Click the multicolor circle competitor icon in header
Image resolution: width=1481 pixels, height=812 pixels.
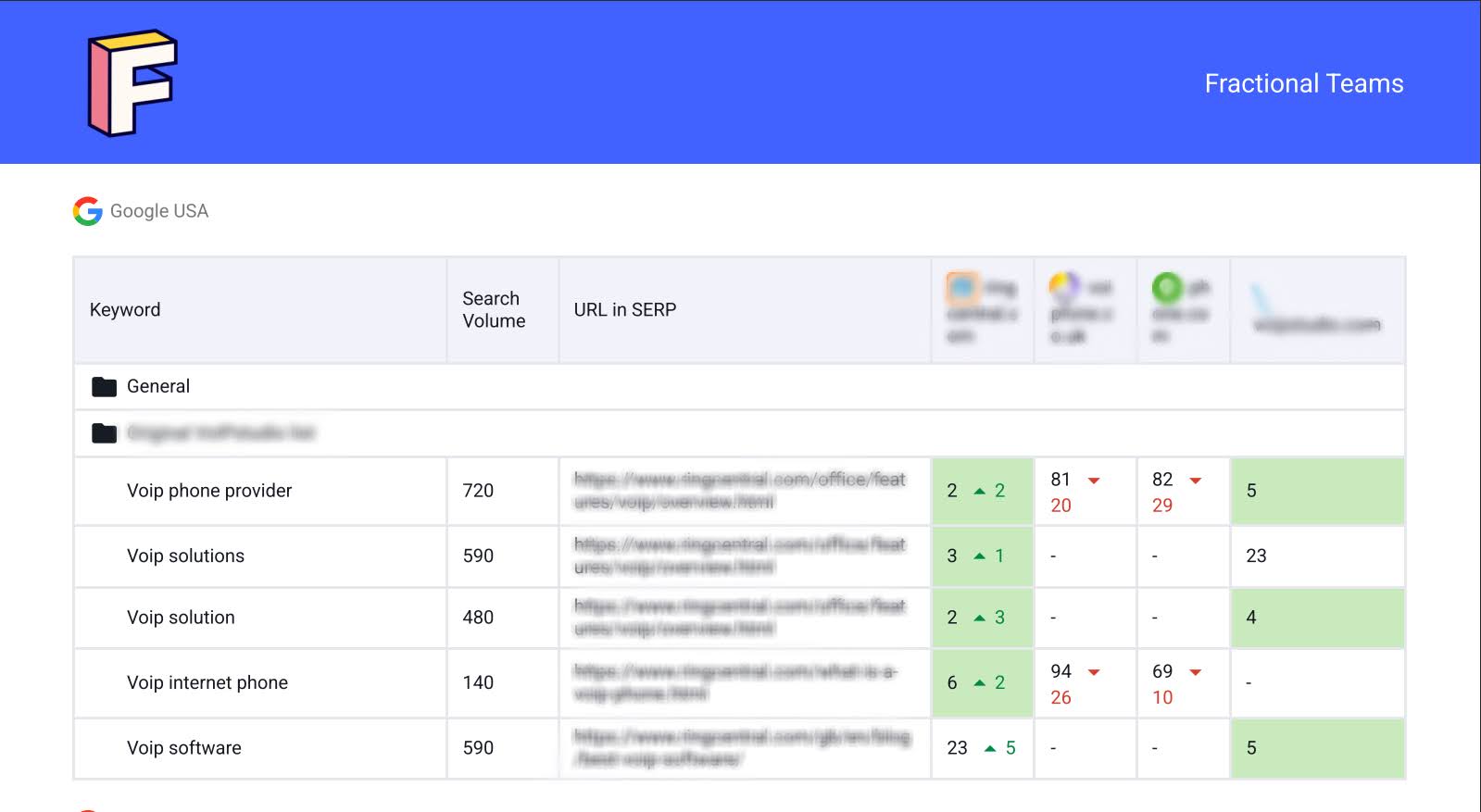[x=1064, y=287]
